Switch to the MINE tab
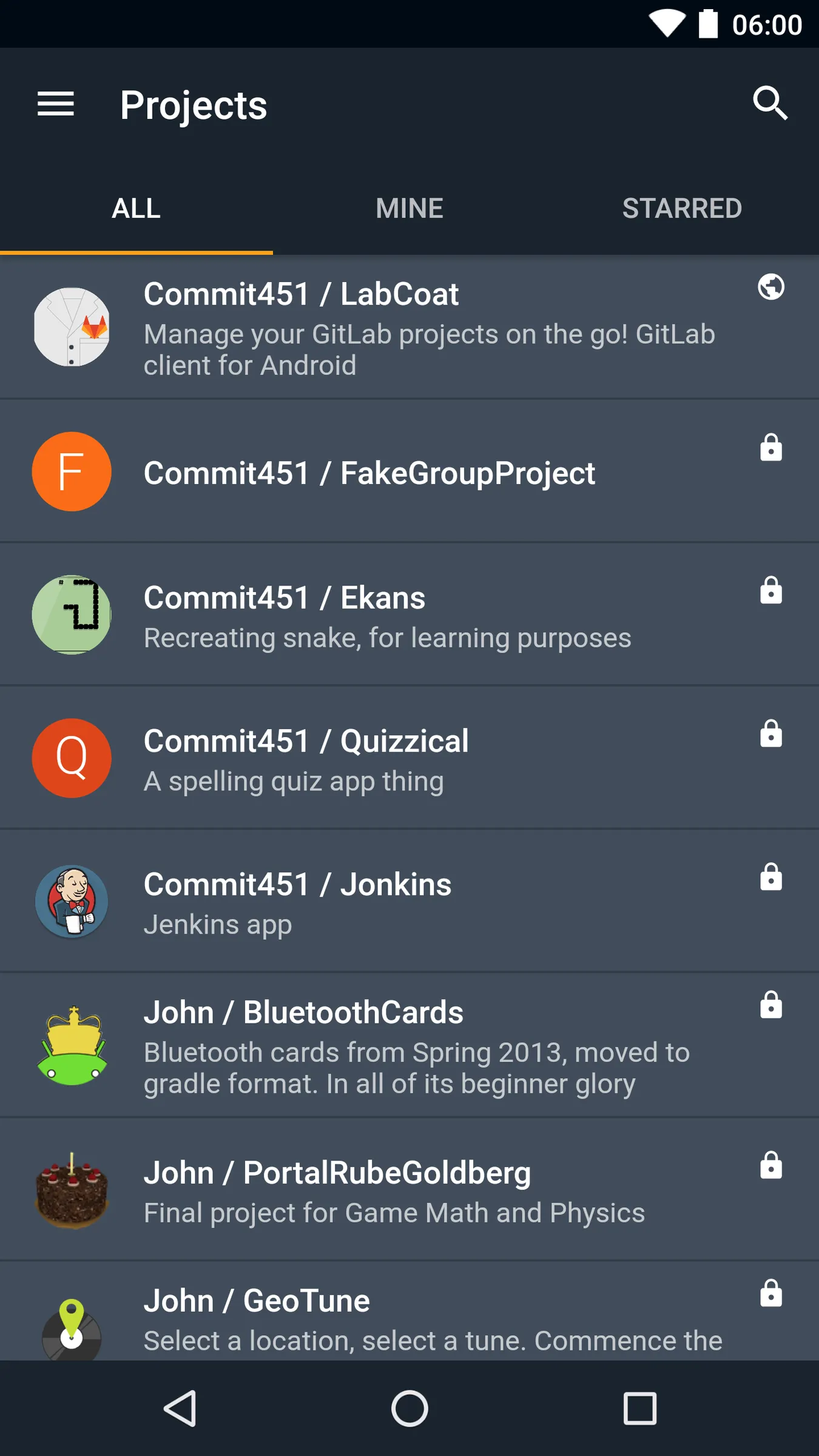This screenshot has width=819, height=1456. tap(409, 208)
